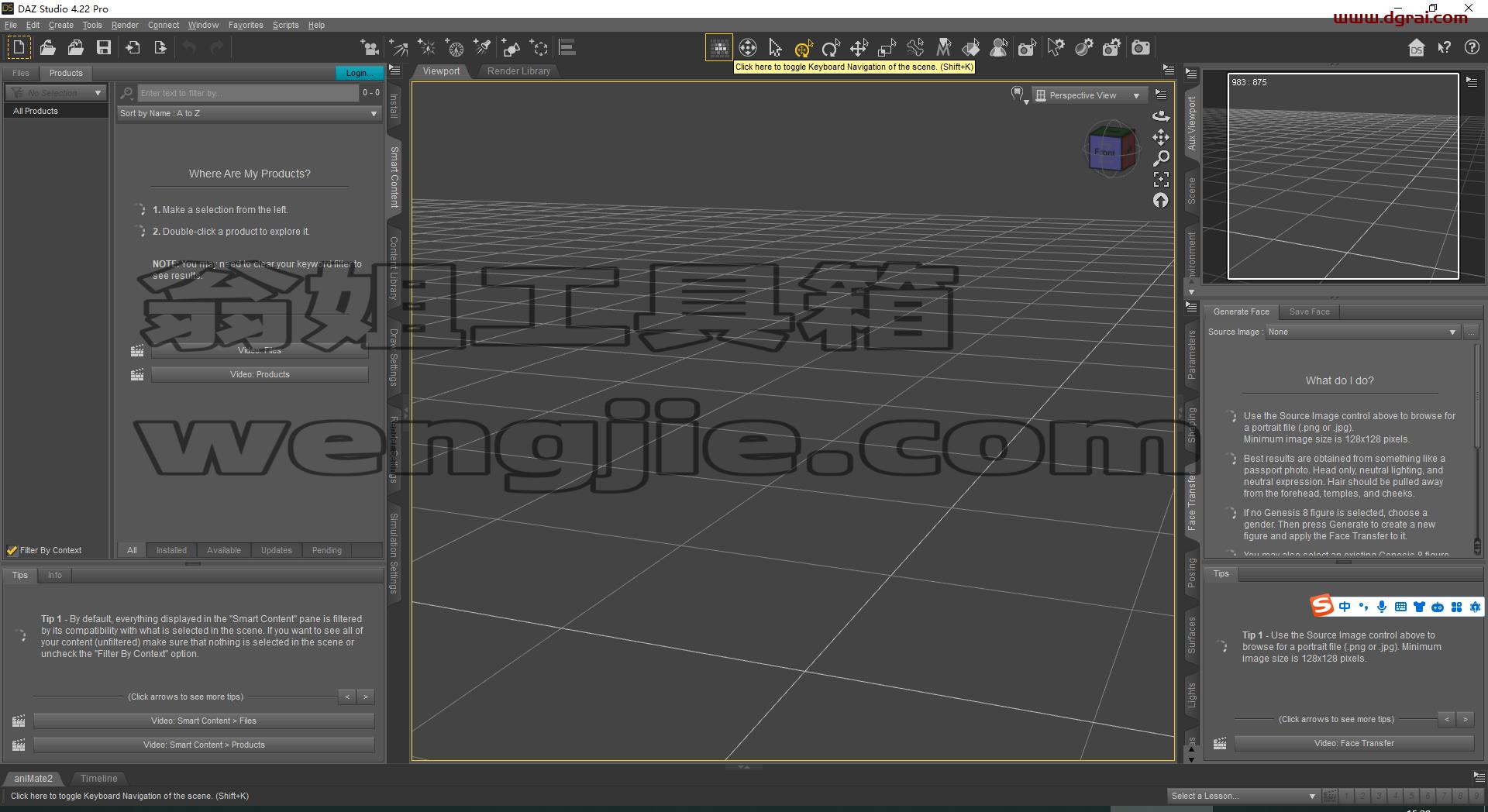Select the Translate move tool
Image resolution: width=1488 pixels, height=812 pixels.
tap(859, 48)
